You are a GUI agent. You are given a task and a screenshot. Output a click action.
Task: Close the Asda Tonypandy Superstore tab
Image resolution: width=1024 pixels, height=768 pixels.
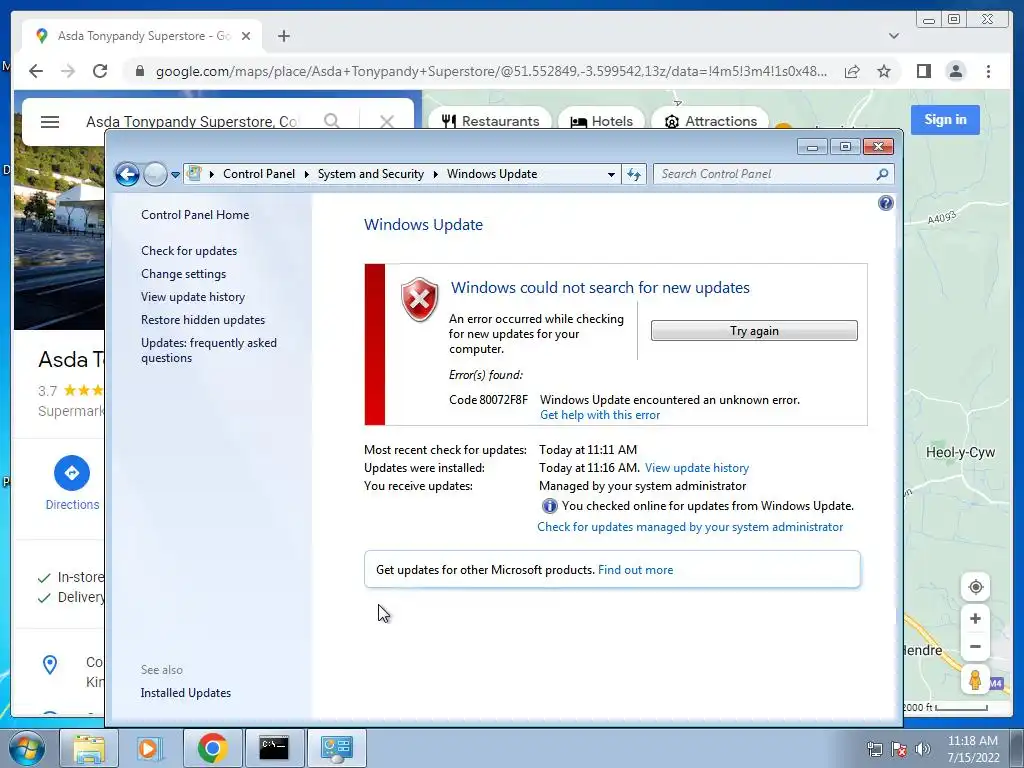(246, 36)
